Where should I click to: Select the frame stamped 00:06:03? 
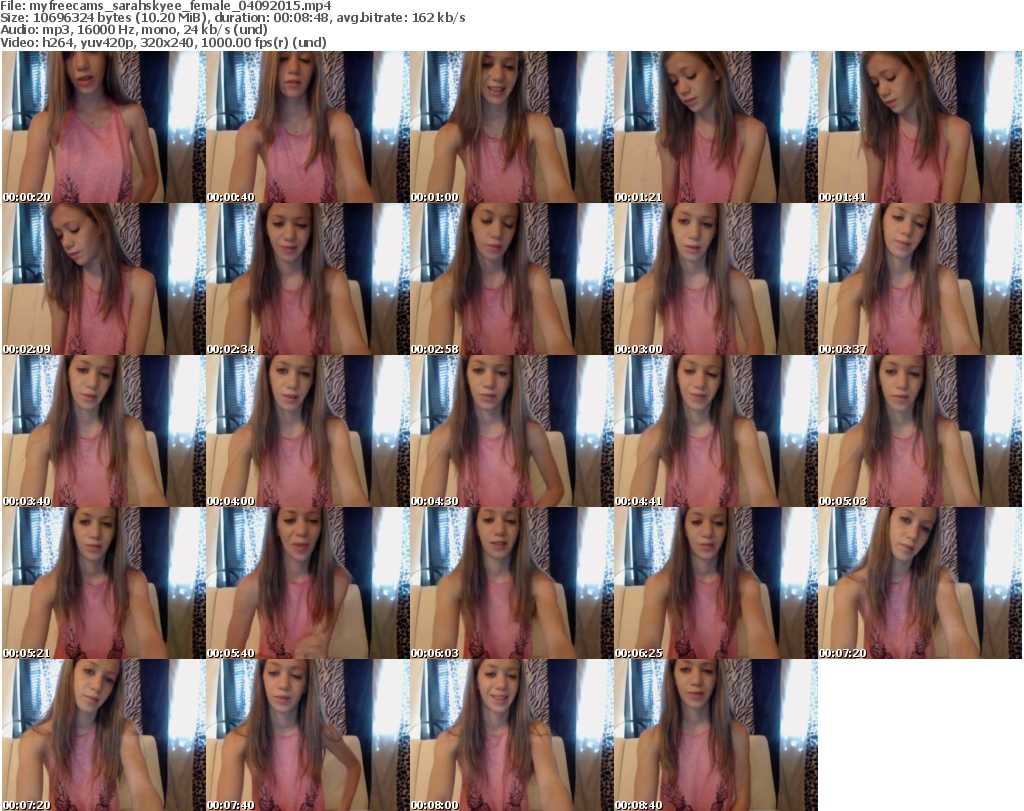[x=511, y=583]
